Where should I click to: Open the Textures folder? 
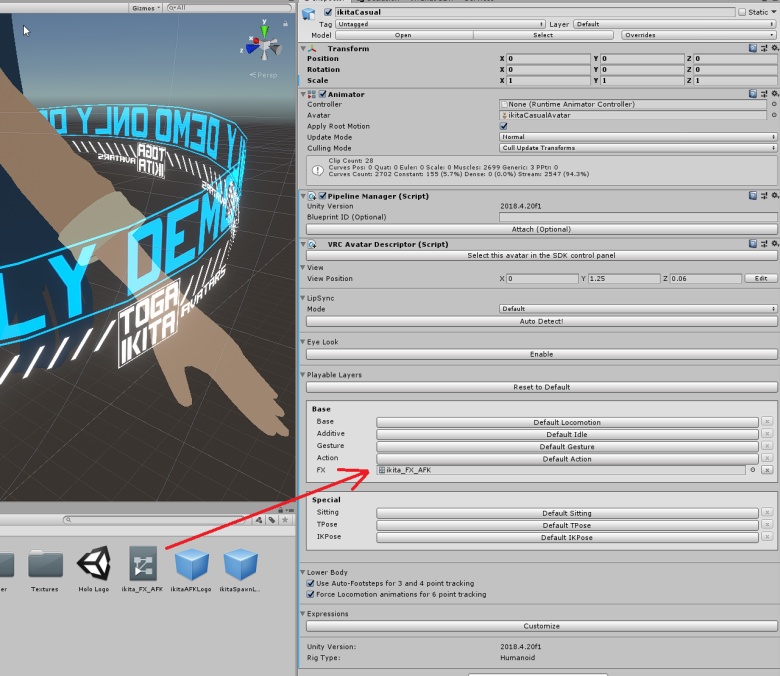(x=45, y=568)
